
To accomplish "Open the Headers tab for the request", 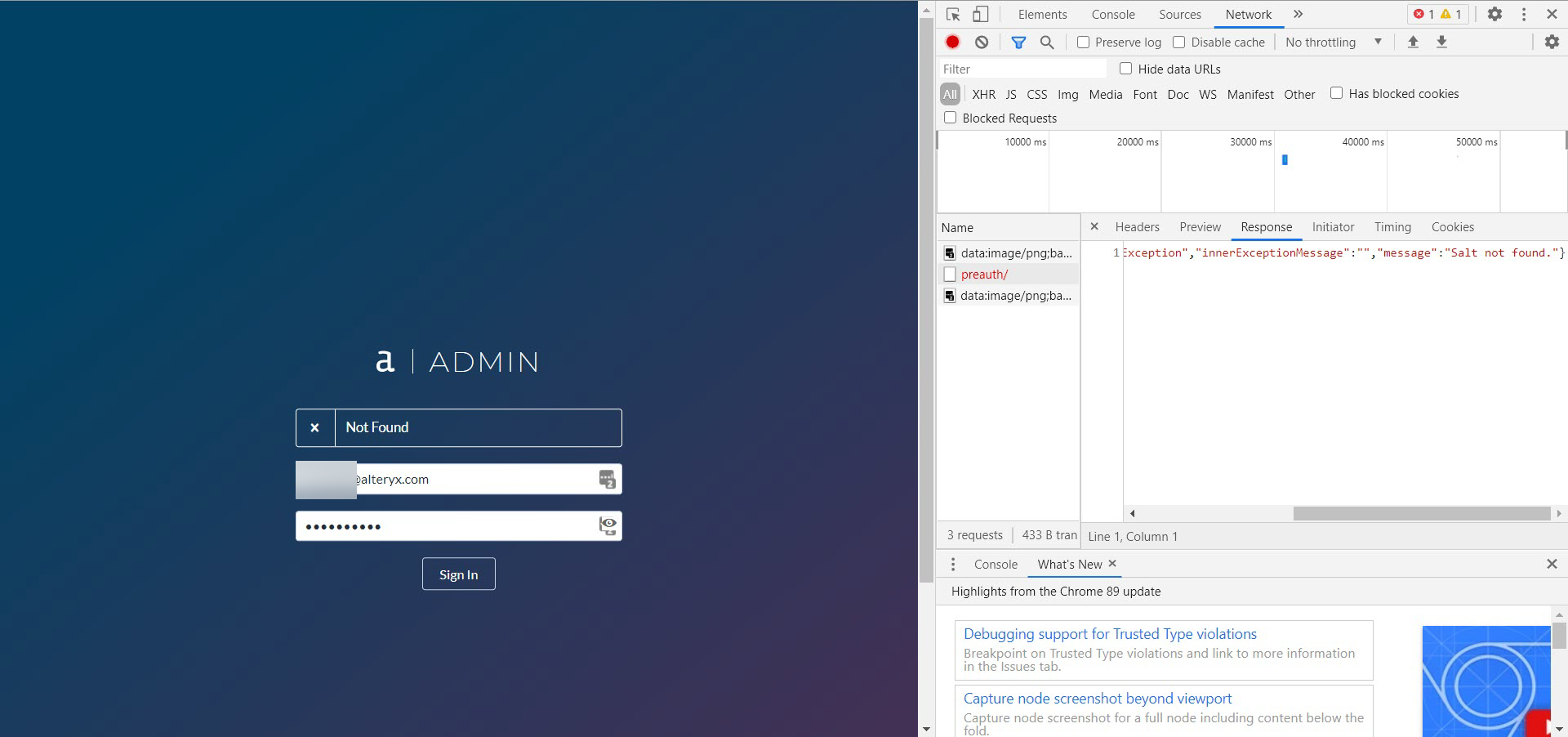I will (x=1136, y=227).
